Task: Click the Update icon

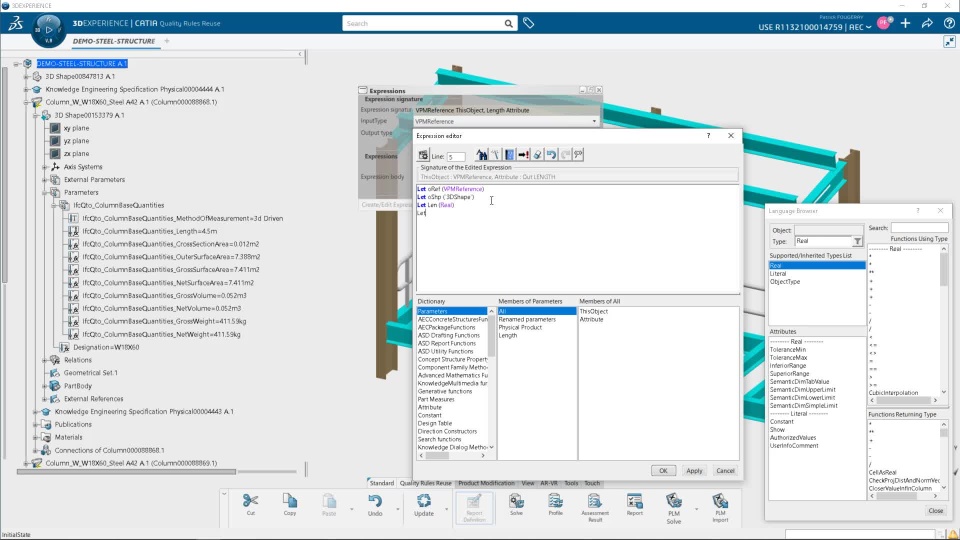Action: 424,501
